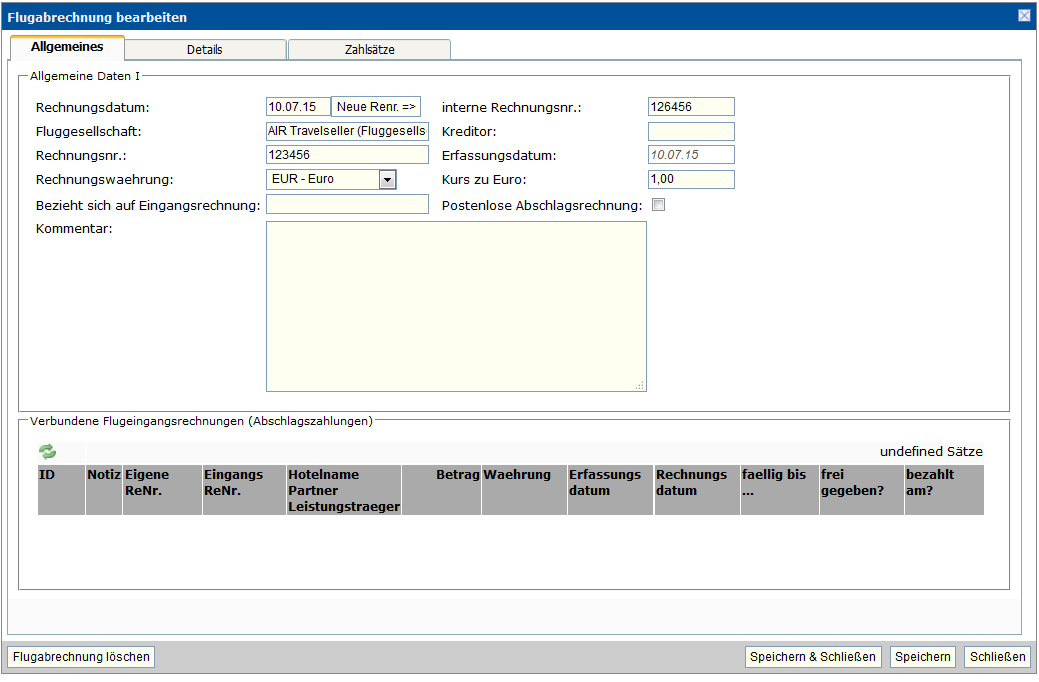
Task: Switch to the Details tab
Action: click(205, 49)
